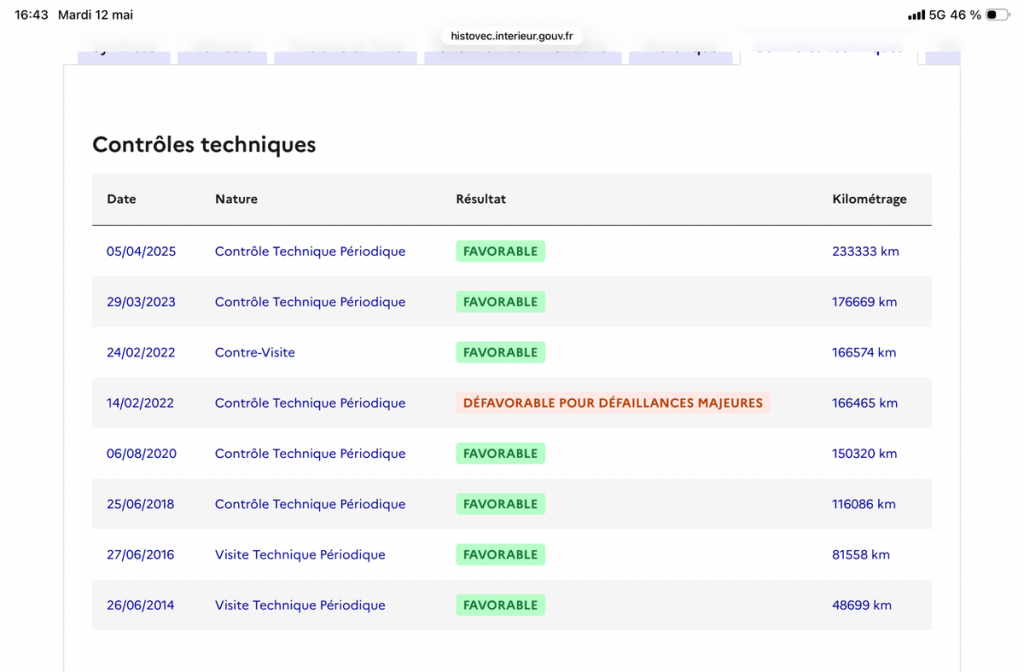The image size is (1024, 672).
Task: Click FAVORABLE badge for 25/06/2018
Action: click(500, 504)
